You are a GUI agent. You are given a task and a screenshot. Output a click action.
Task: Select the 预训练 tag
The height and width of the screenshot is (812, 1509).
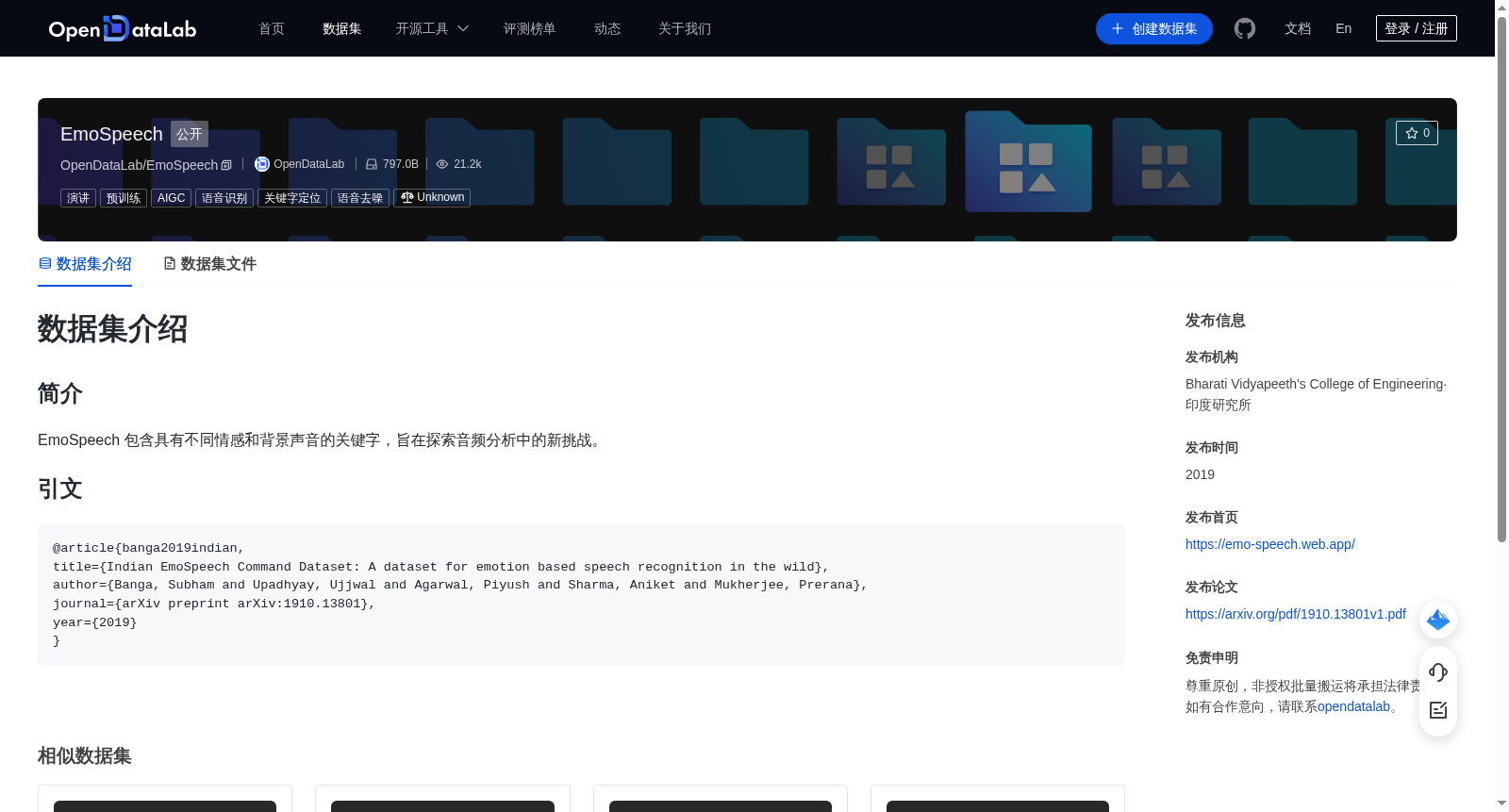click(124, 198)
